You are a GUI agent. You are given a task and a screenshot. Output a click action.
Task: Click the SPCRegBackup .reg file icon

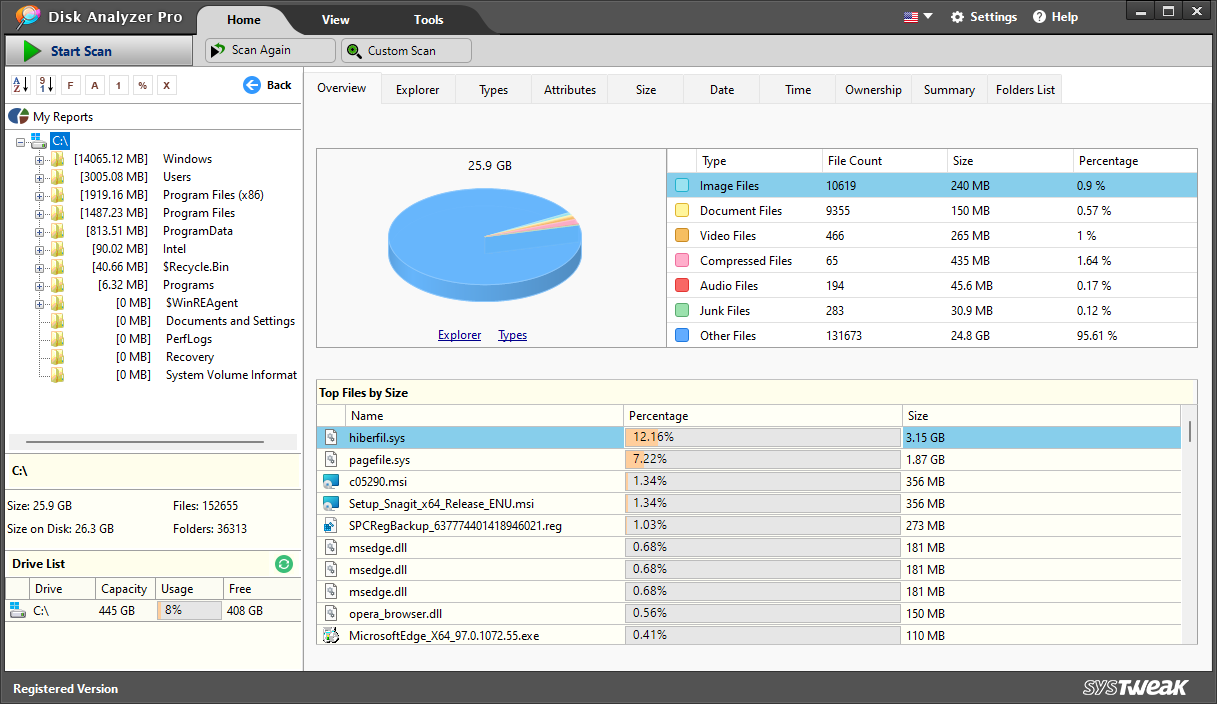click(331, 526)
